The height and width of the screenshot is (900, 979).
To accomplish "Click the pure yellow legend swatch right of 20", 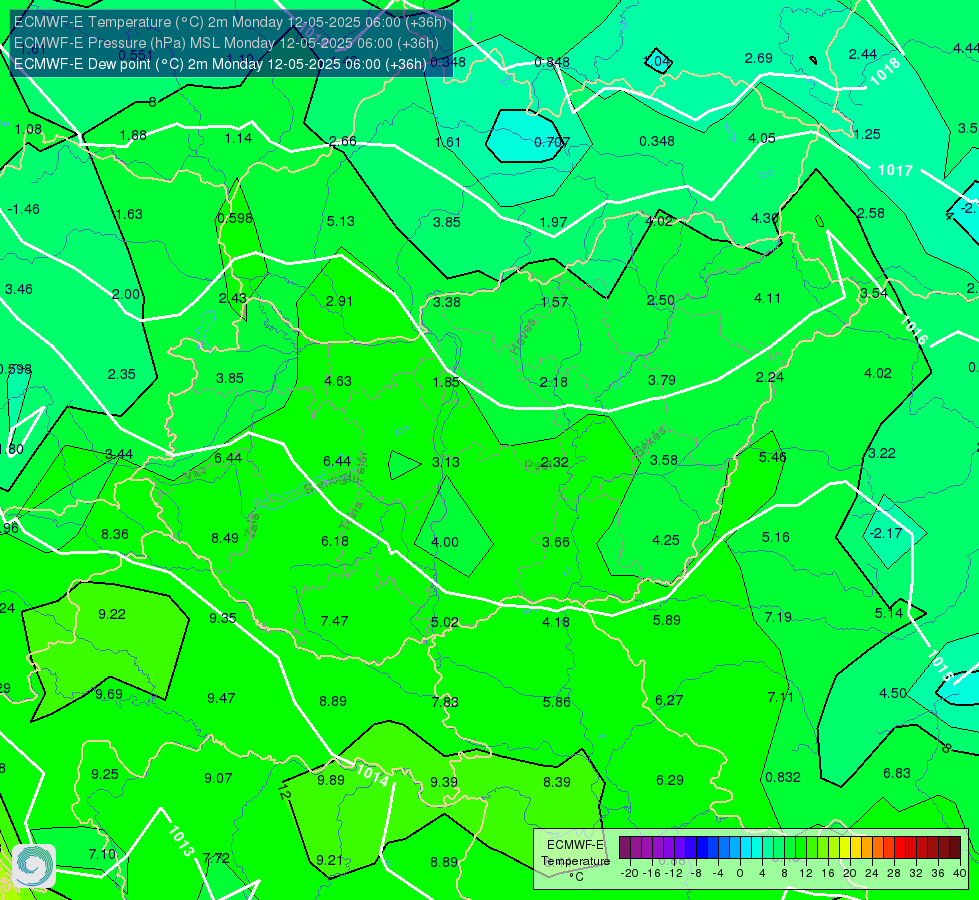I will (856, 848).
